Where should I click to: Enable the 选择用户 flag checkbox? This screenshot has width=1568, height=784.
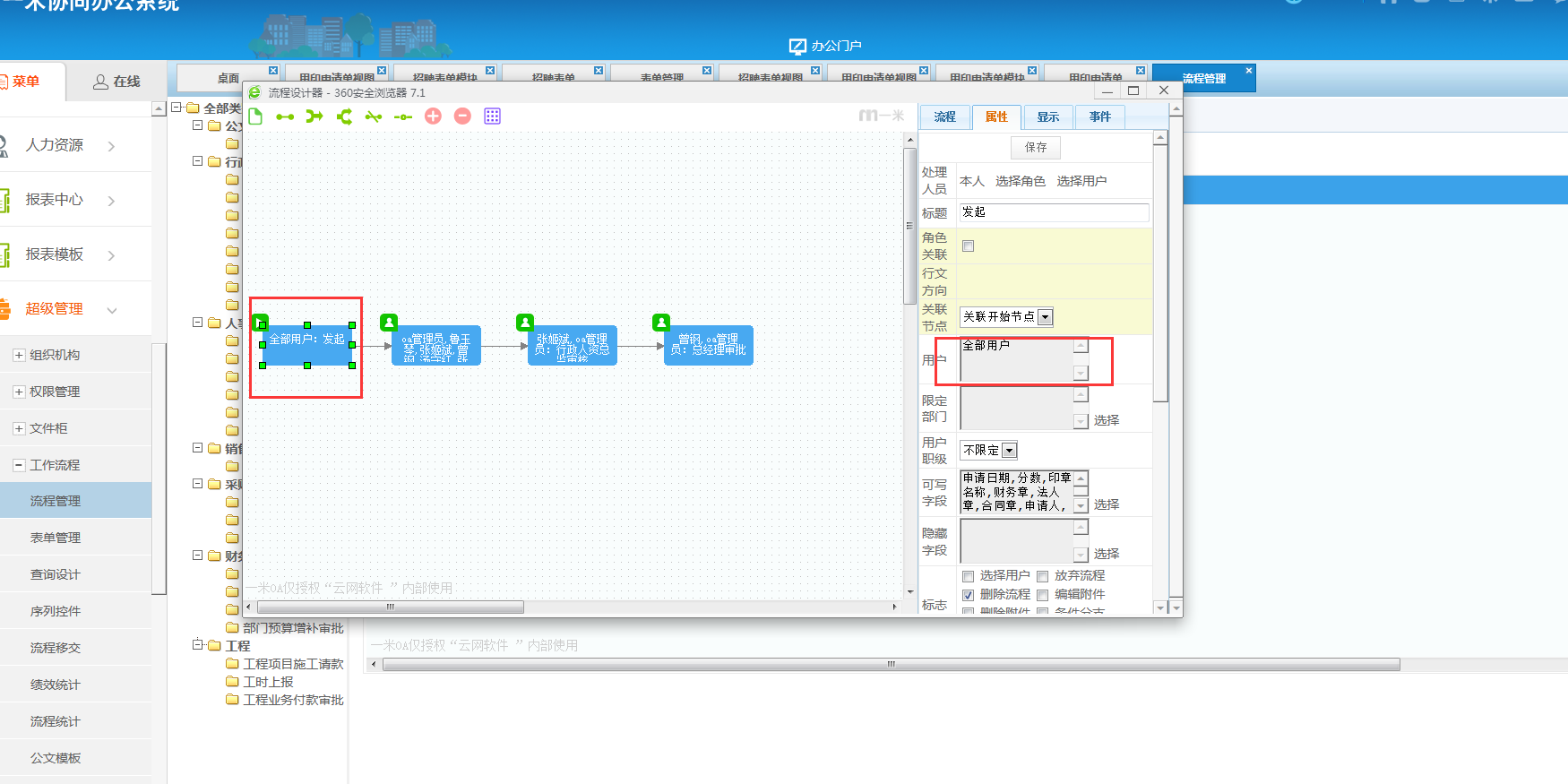[968, 576]
